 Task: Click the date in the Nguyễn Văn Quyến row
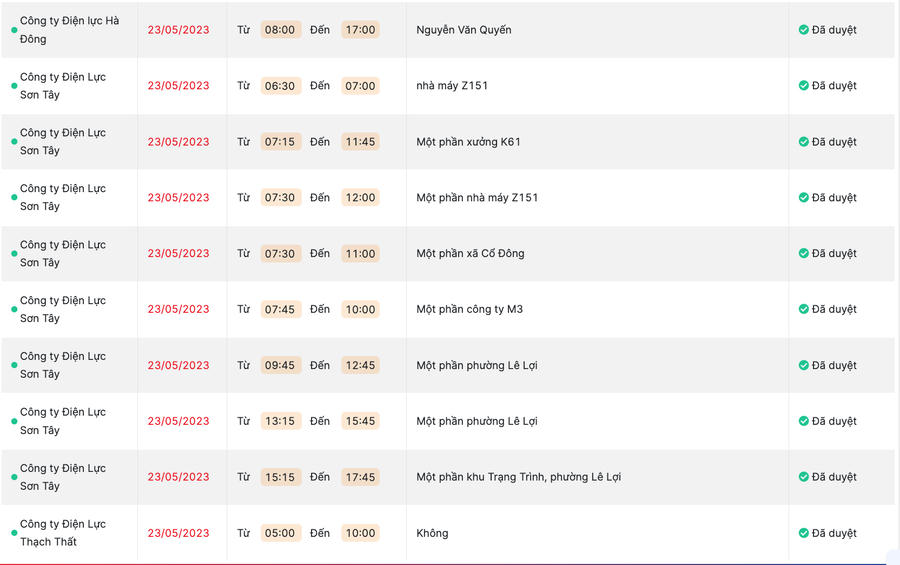(178, 30)
